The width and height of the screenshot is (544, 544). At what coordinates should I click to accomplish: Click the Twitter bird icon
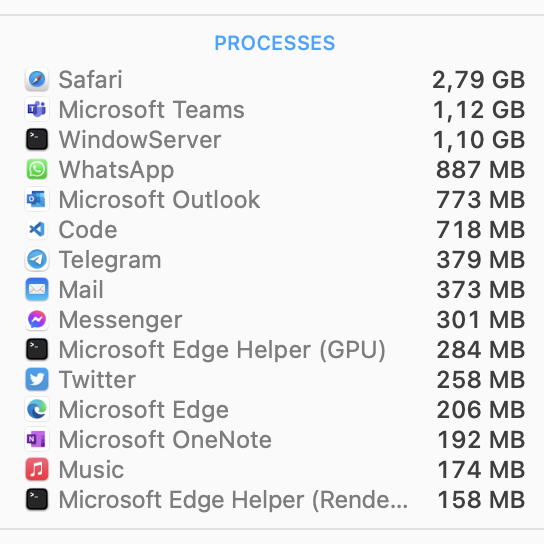click(x=37, y=379)
